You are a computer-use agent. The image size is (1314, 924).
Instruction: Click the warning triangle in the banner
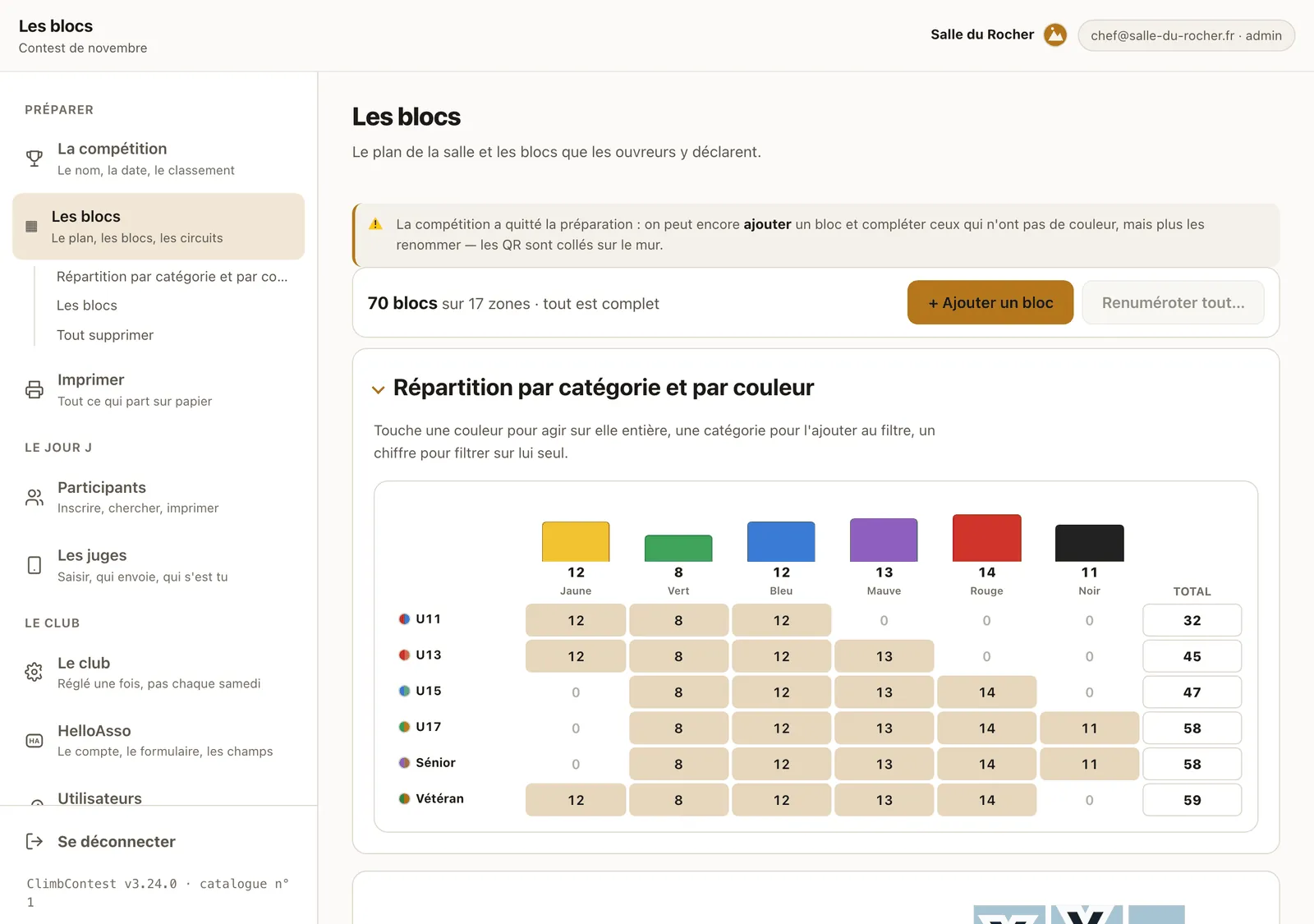click(x=375, y=224)
